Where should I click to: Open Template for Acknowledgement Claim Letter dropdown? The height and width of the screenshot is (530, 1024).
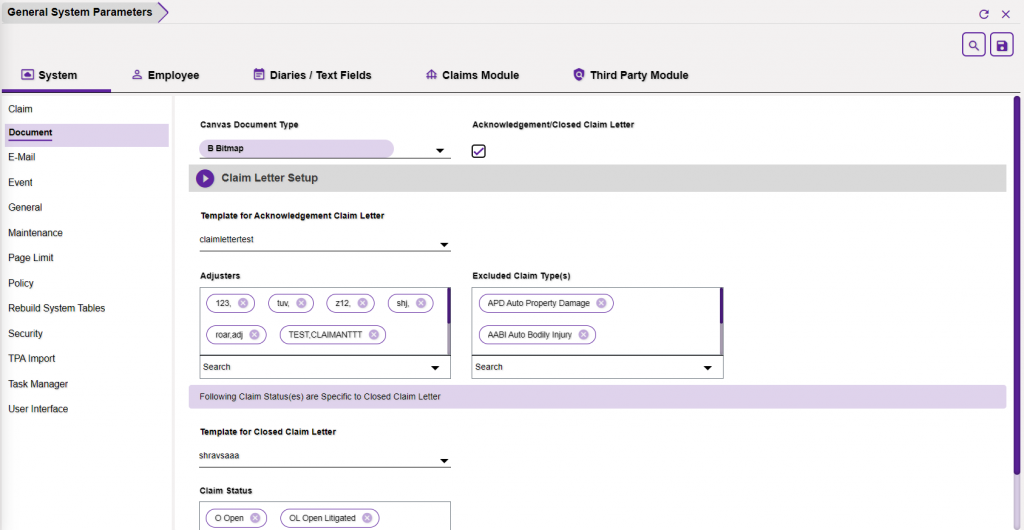[x=443, y=245]
